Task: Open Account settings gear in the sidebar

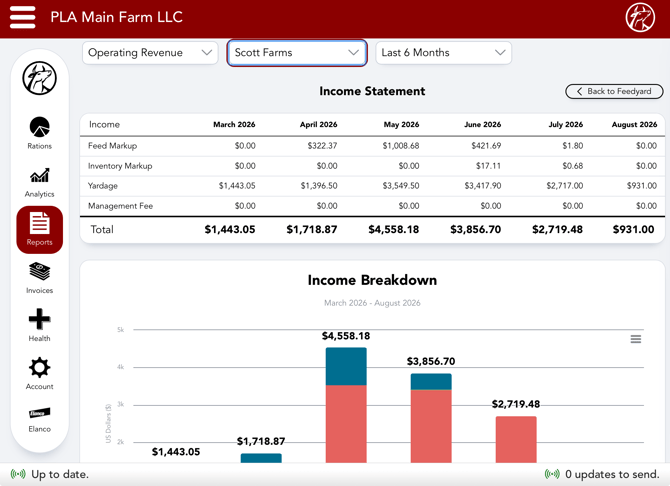Action: (x=39, y=374)
